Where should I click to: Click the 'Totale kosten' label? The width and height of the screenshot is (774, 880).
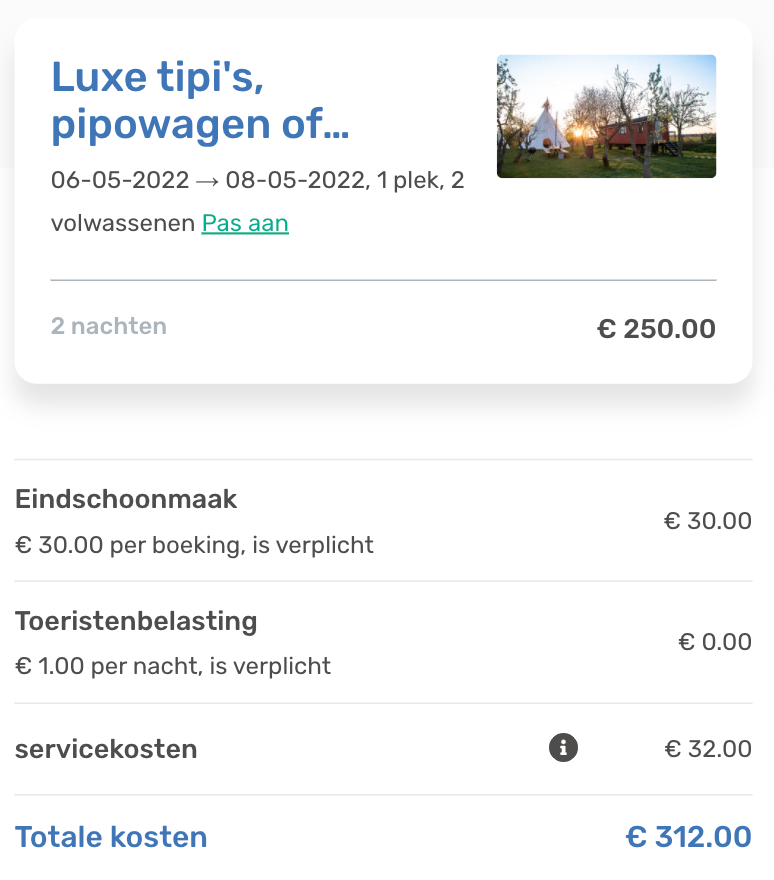pyautogui.click(x=111, y=837)
